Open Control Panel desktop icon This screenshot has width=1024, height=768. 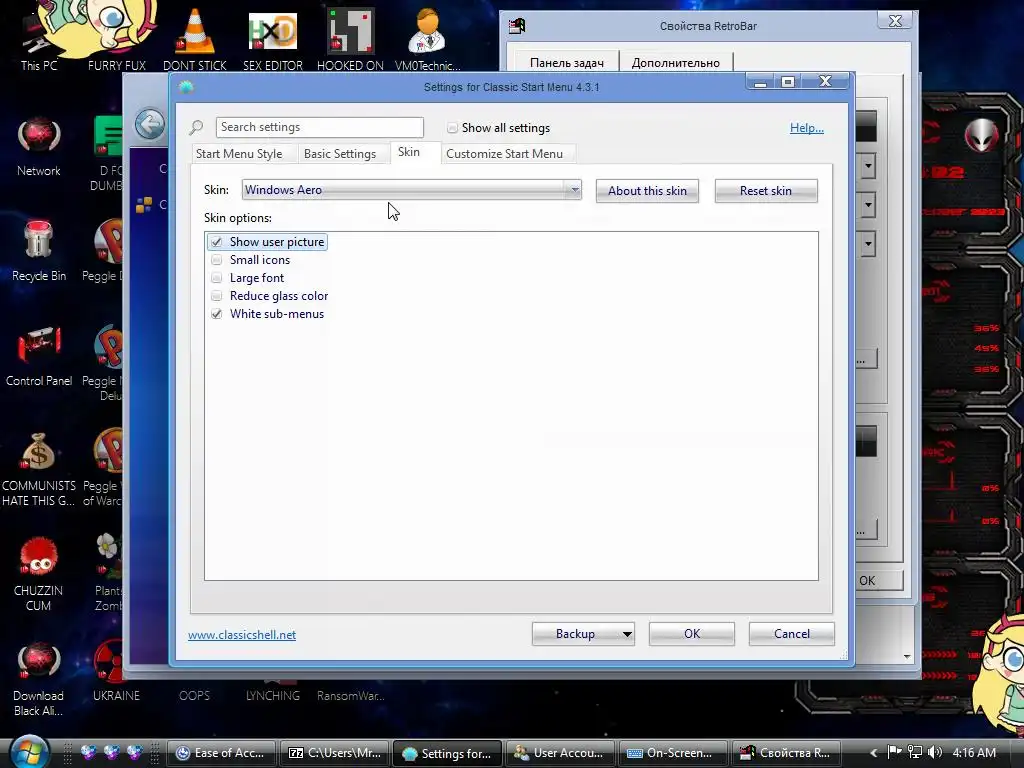pos(39,357)
